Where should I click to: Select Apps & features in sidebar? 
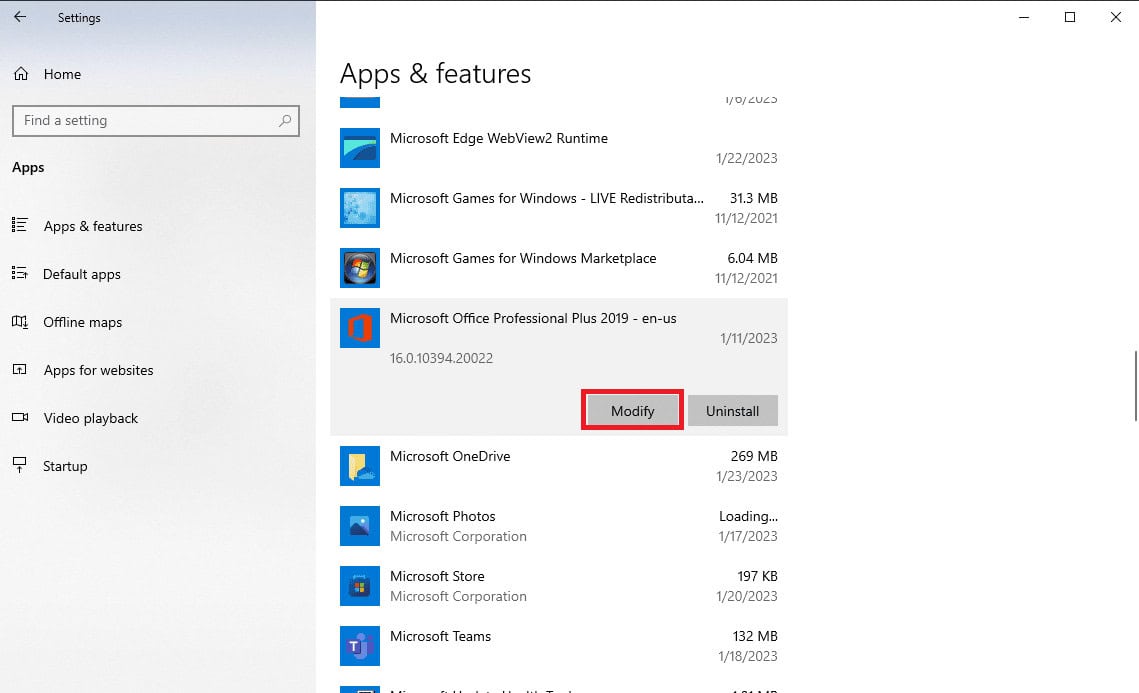point(93,226)
